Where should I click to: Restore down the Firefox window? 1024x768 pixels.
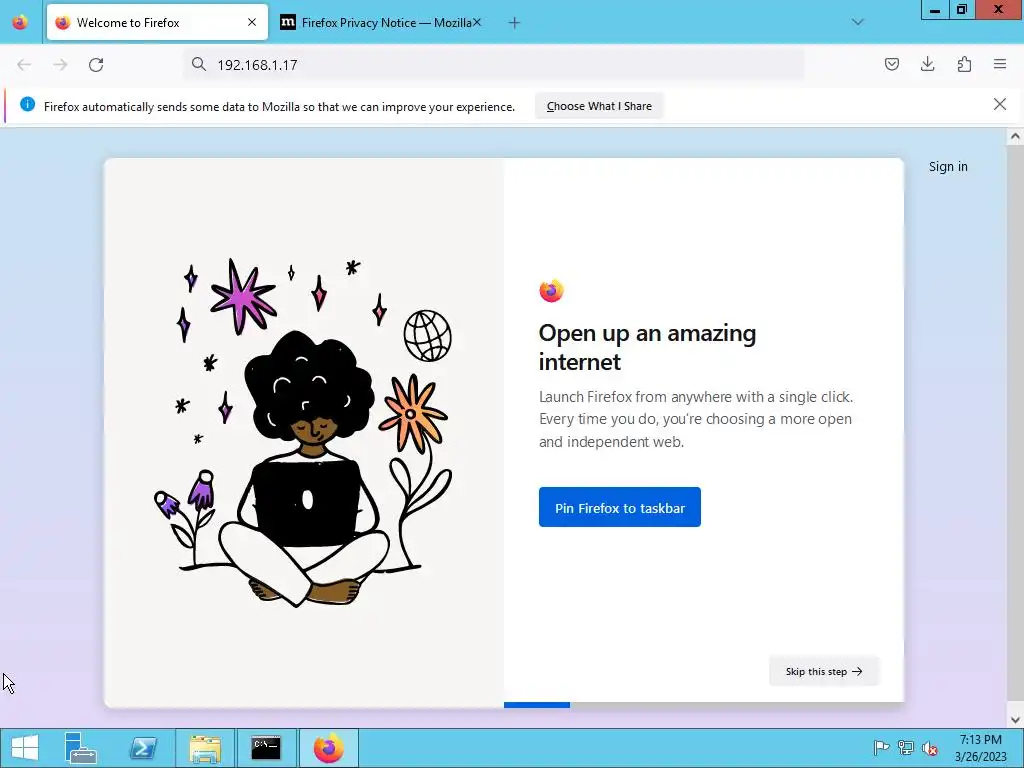961,10
